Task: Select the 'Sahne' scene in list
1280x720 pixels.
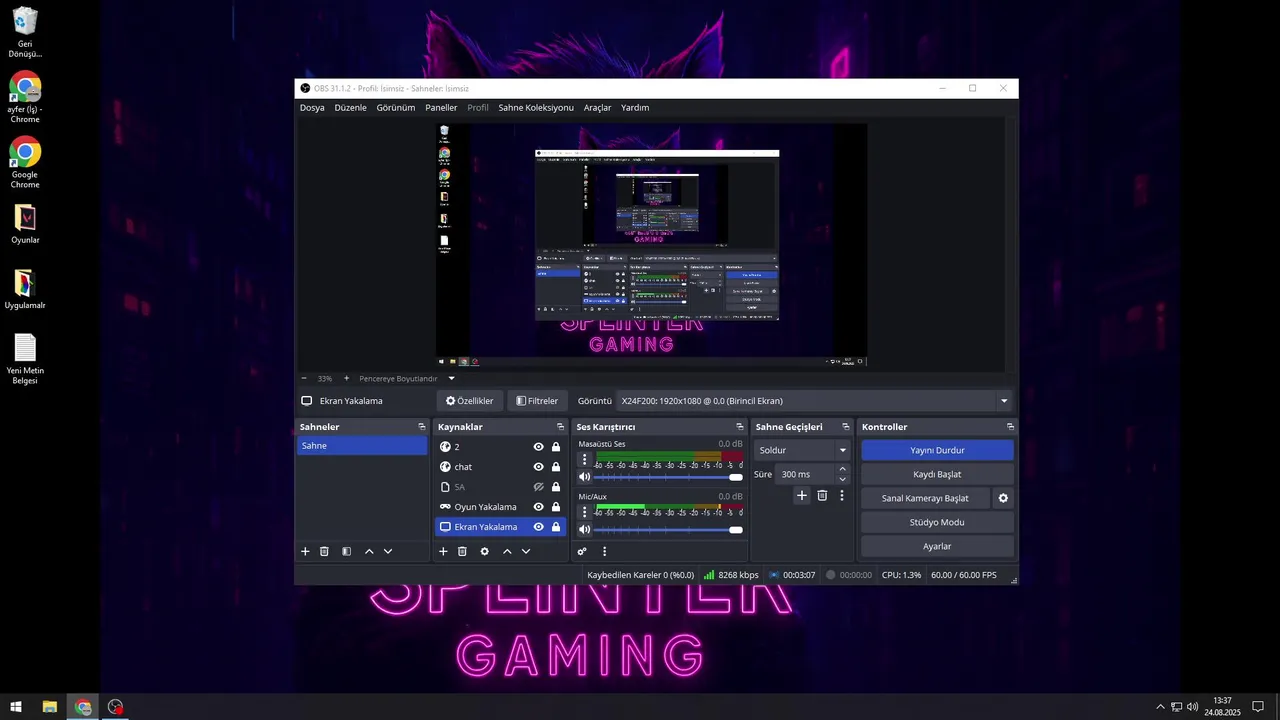Action: coord(362,446)
